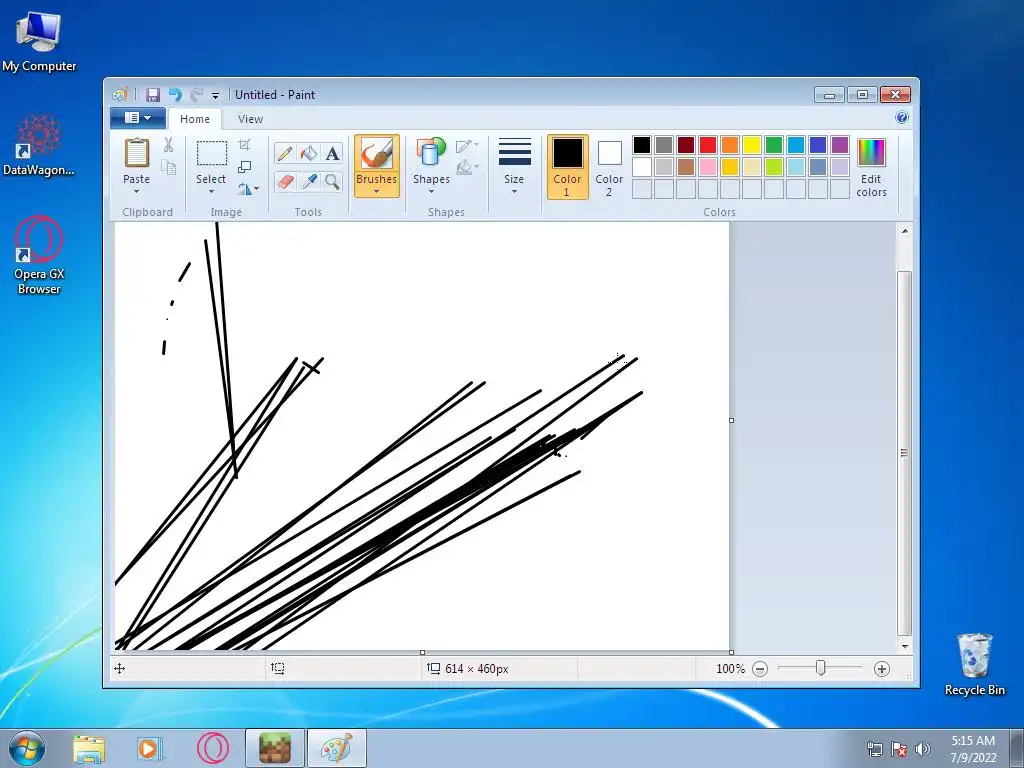Click volume speaker icon in system tray
Screen dimensions: 1024x768
[x=922, y=748]
